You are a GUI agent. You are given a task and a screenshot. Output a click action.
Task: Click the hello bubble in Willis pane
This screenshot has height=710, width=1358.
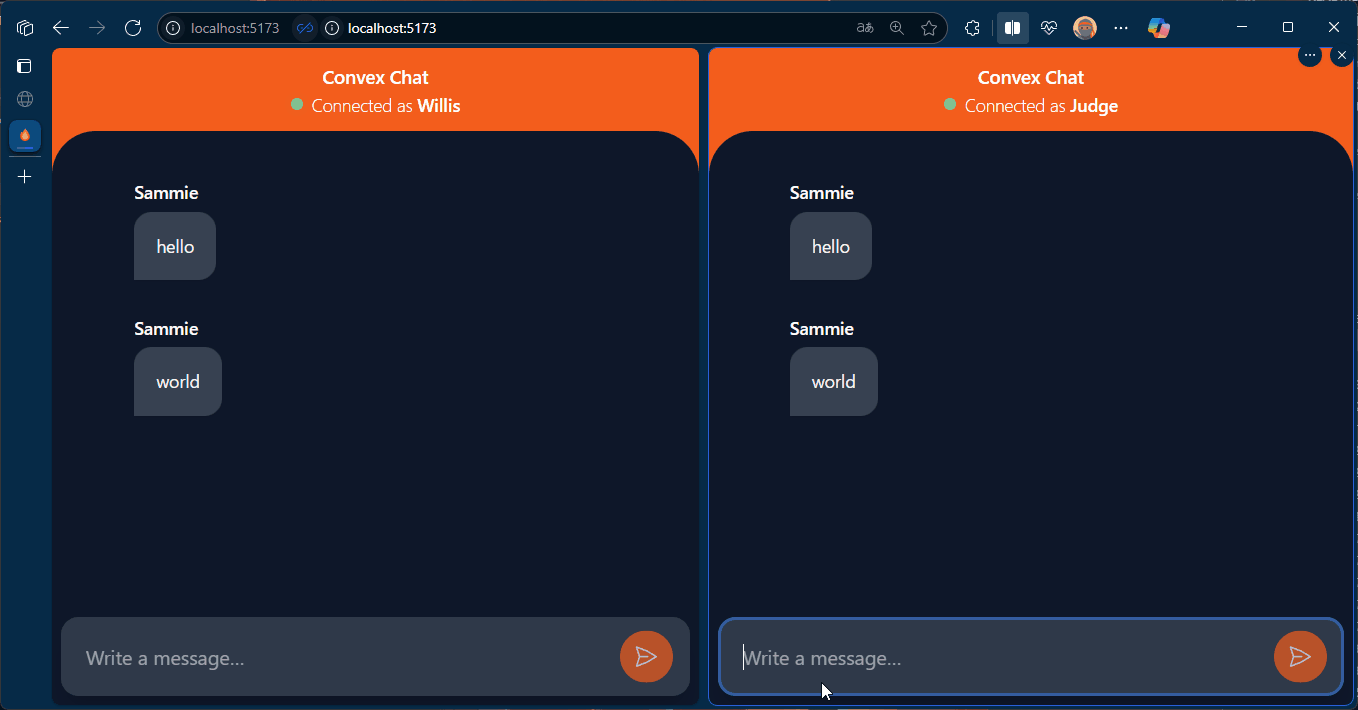(175, 246)
